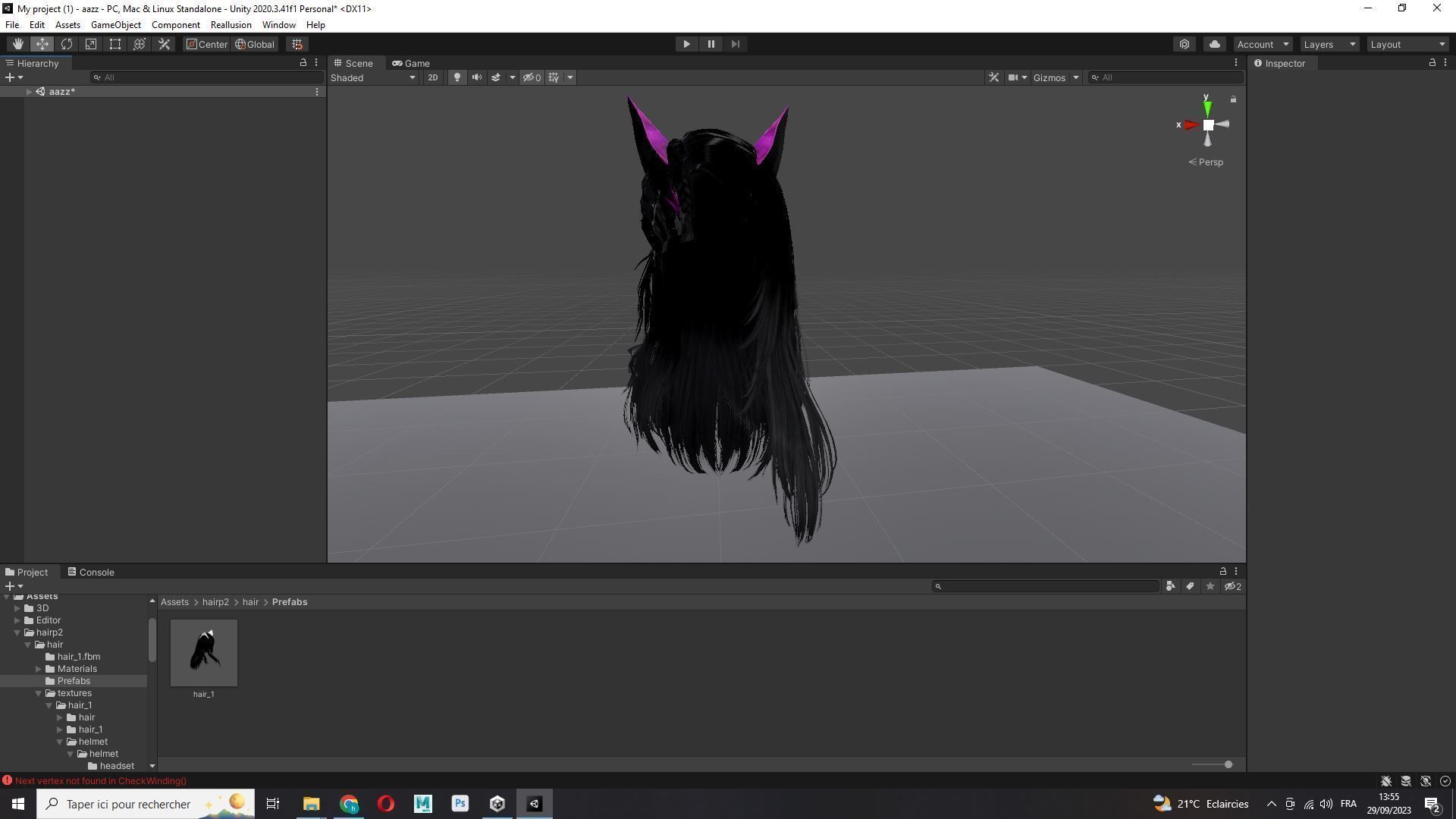Open the Reallusion menu
This screenshot has width=1456, height=819.
click(x=231, y=25)
